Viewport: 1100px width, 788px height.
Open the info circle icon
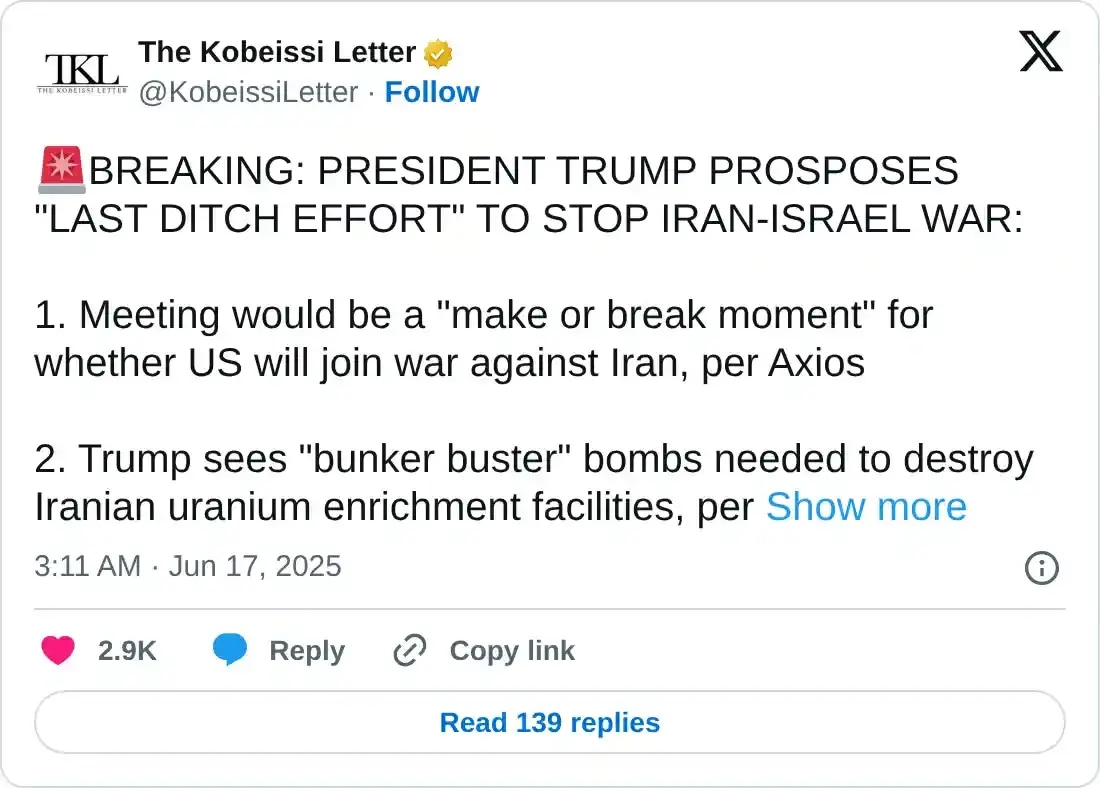click(1042, 568)
